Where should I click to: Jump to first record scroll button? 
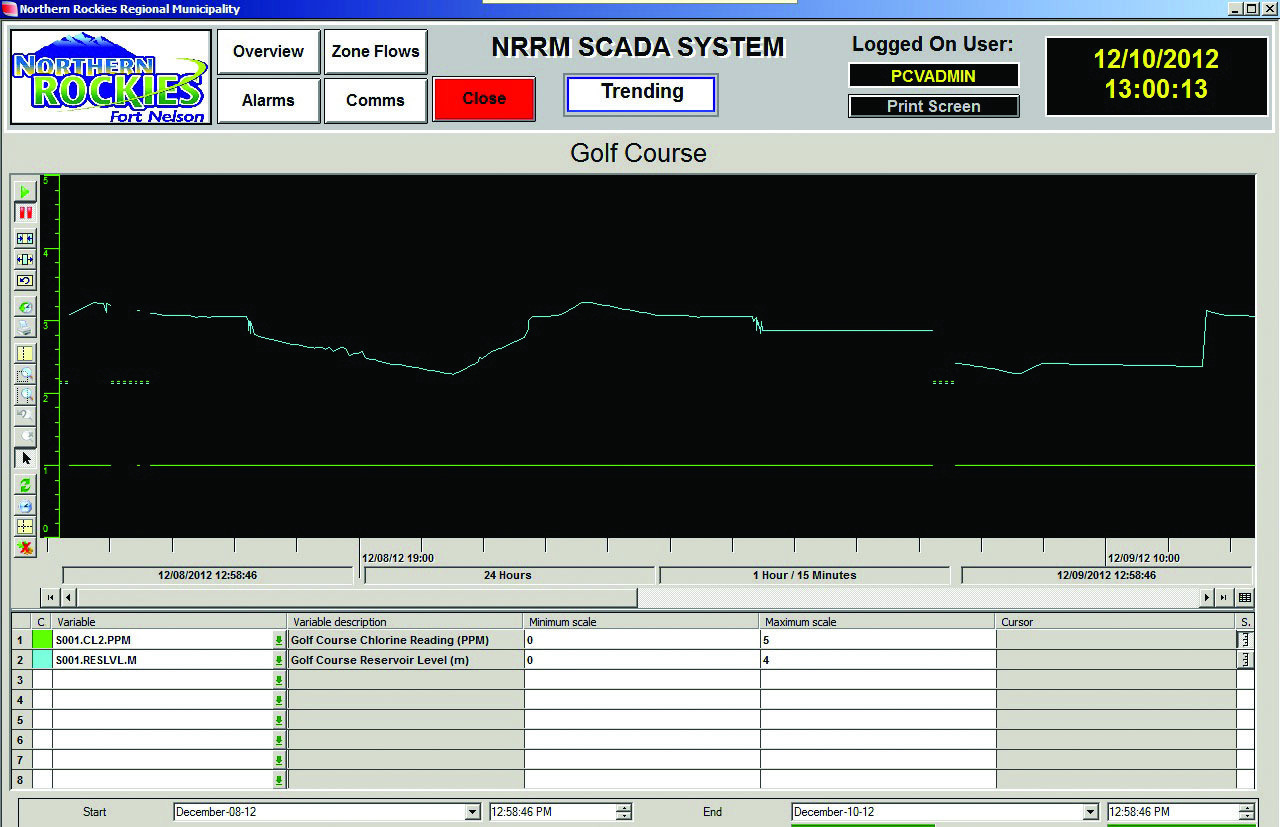pyautogui.click(x=49, y=597)
